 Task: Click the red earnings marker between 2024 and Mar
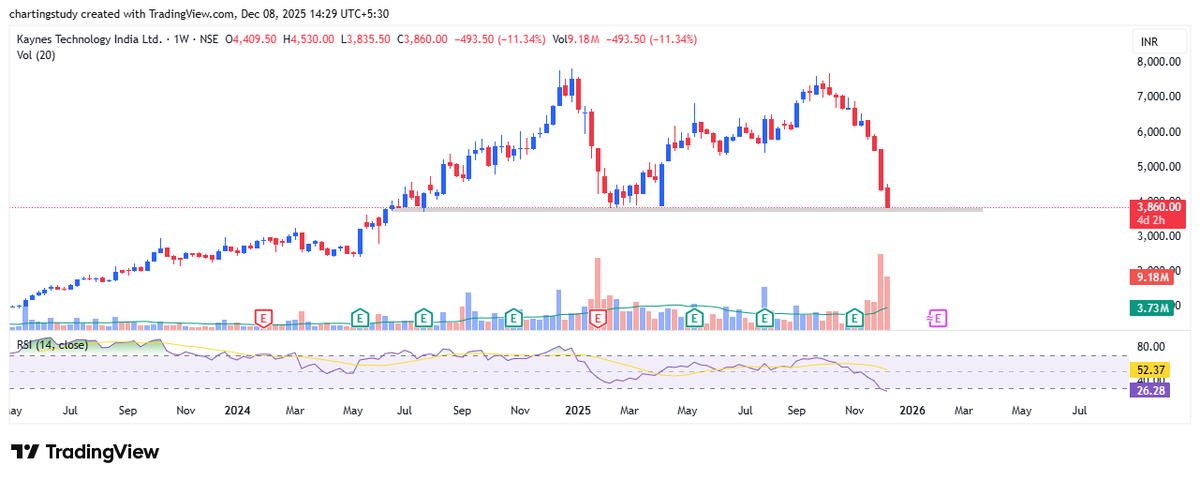(x=265, y=318)
